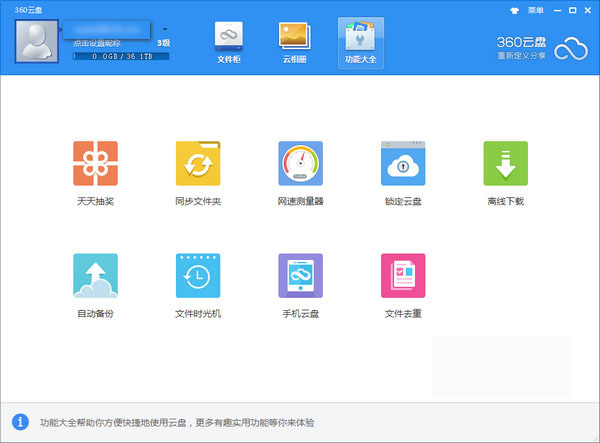Close the 360云盘 window

(588, 10)
